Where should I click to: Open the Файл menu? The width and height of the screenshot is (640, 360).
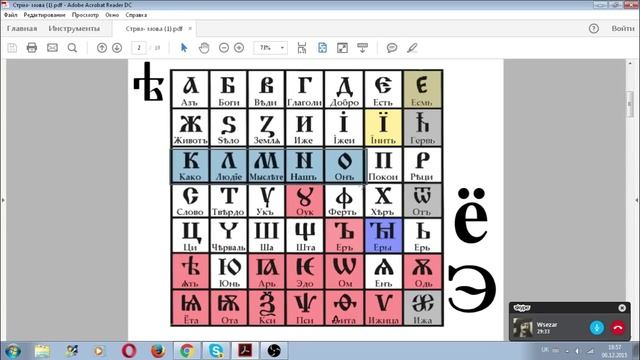[x=11, y=15]
